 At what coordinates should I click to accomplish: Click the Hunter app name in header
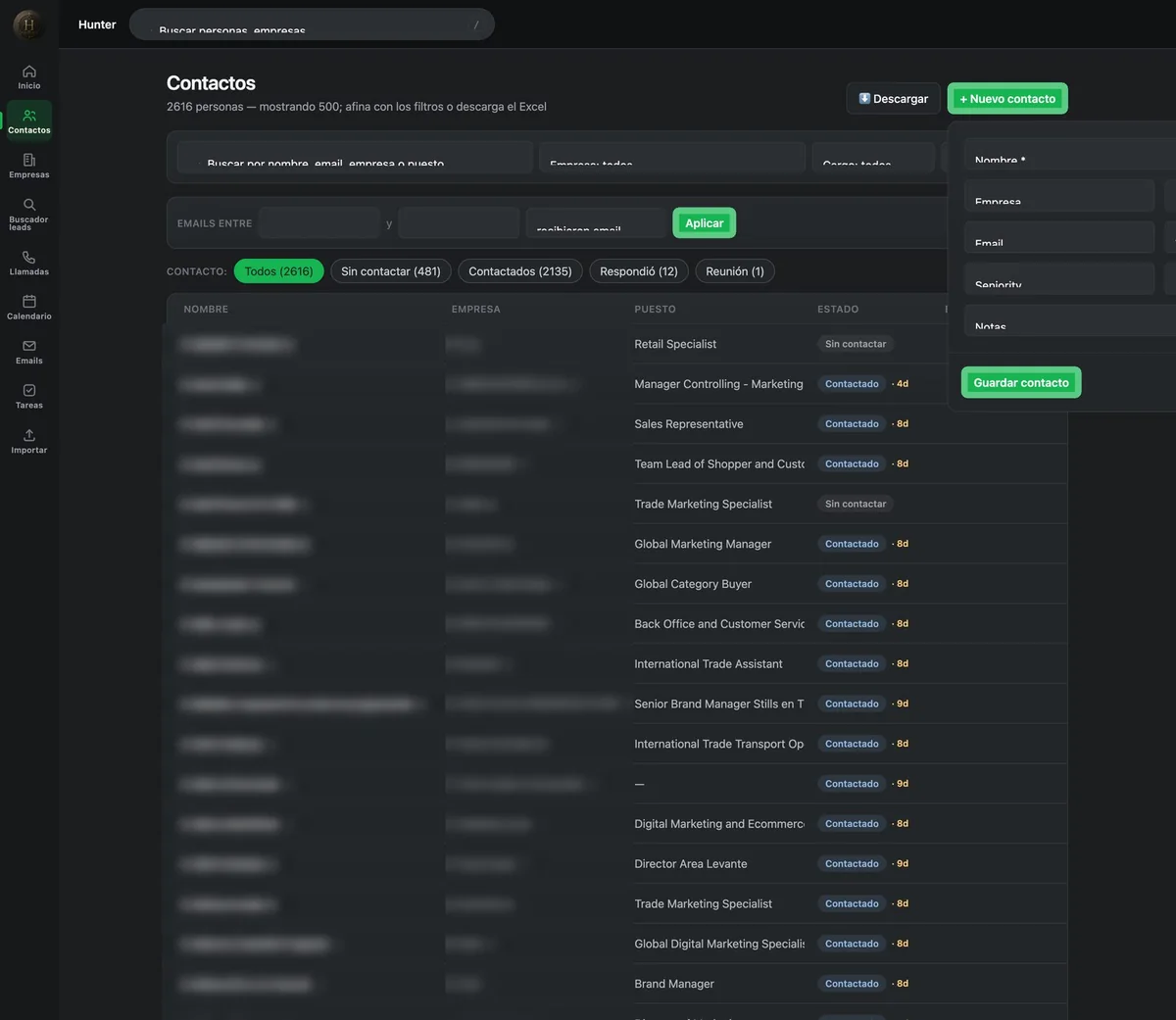click(x=97, y=24)
